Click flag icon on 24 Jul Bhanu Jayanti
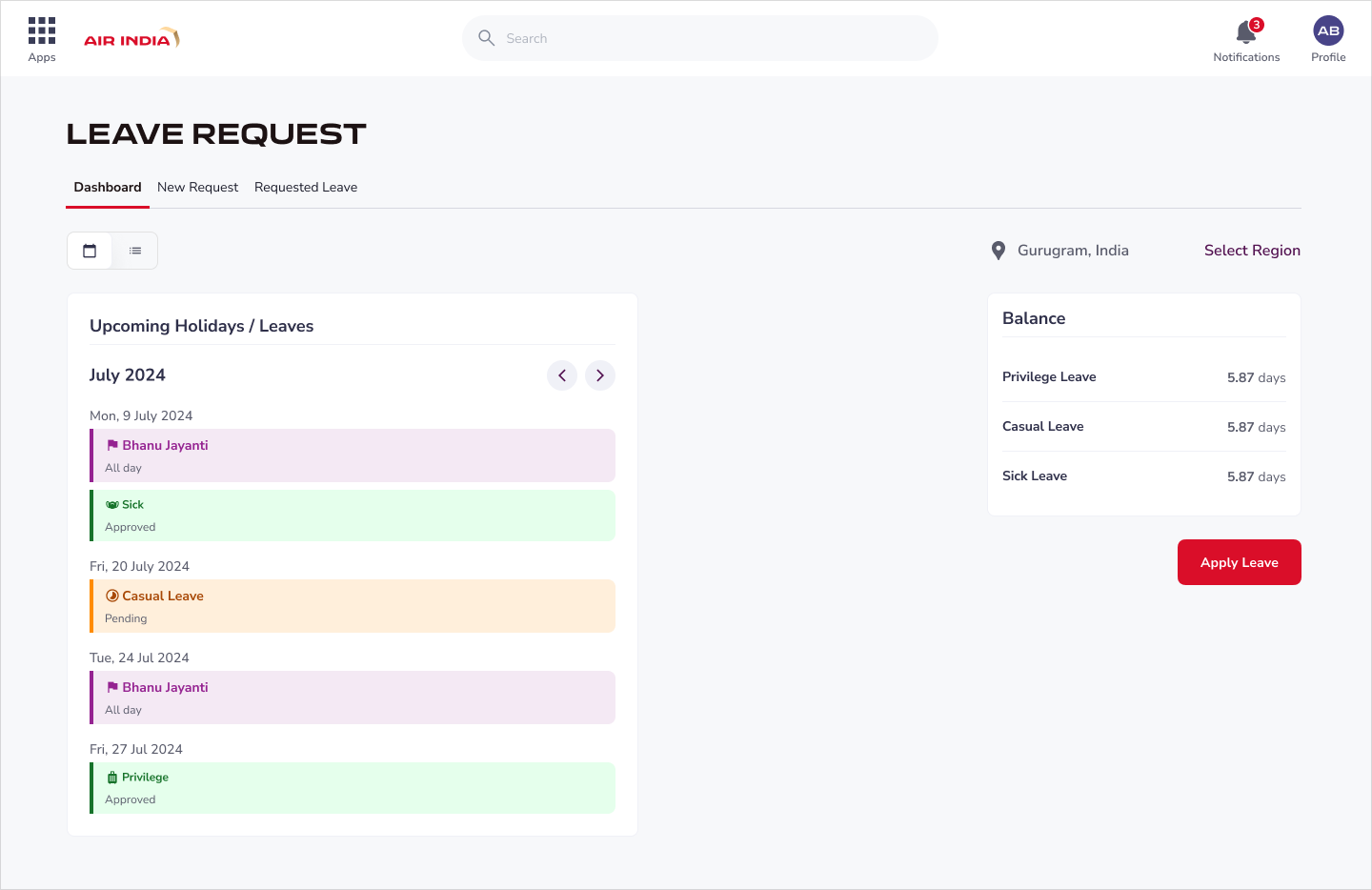 (112, 687)
